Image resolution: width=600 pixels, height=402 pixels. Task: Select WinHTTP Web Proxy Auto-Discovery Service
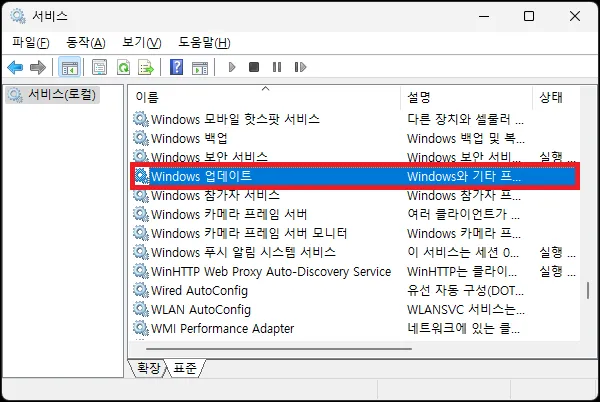[x=355, y=271]
